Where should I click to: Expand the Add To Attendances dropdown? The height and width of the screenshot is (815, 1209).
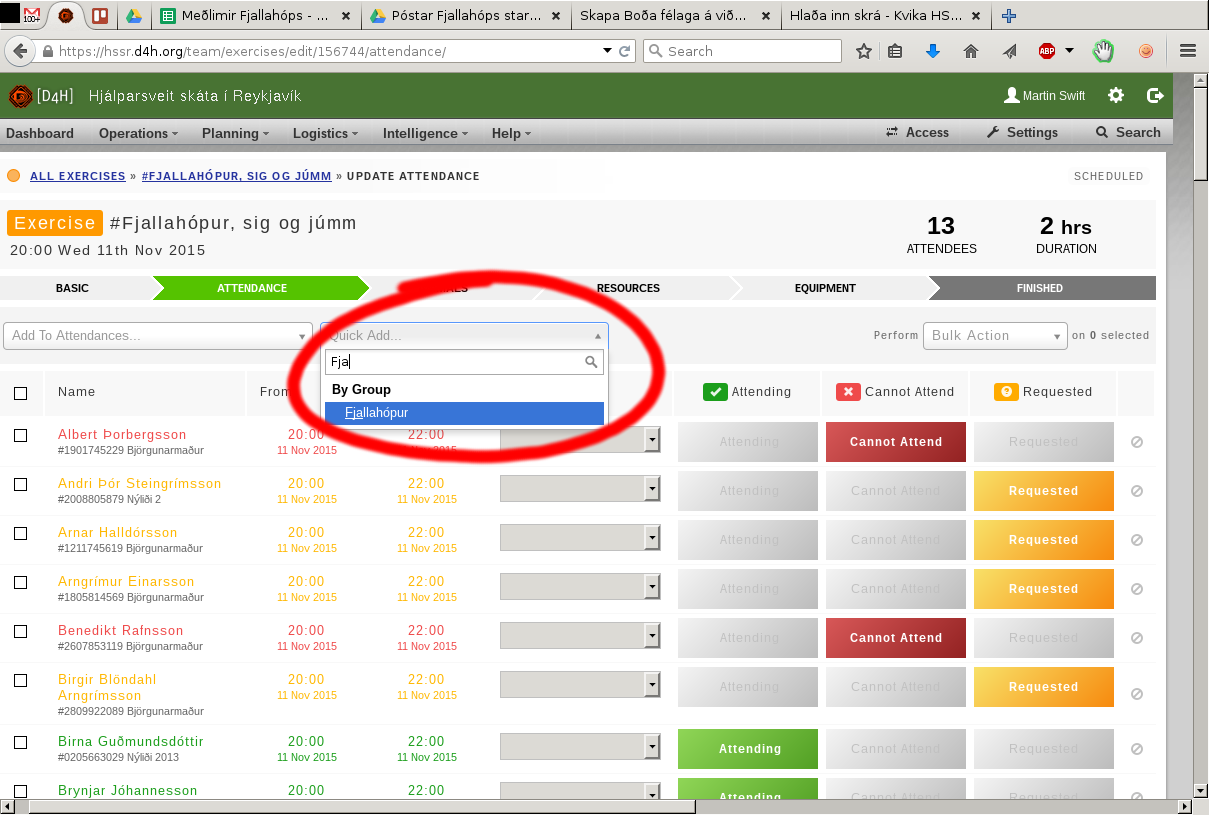(158, 336)
